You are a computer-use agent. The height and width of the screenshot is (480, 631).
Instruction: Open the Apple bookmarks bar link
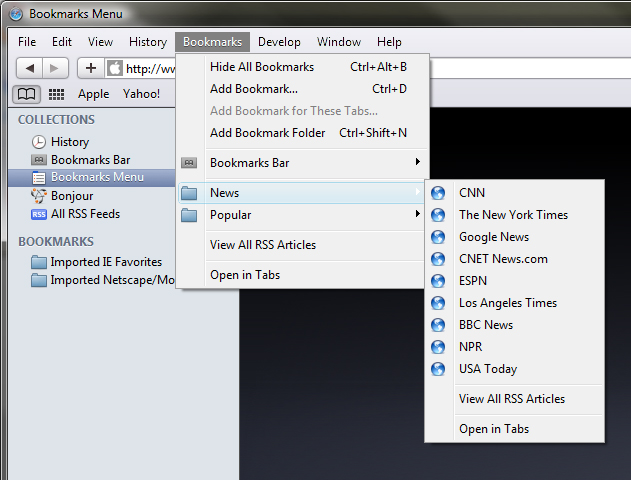[x=94, y=94]
